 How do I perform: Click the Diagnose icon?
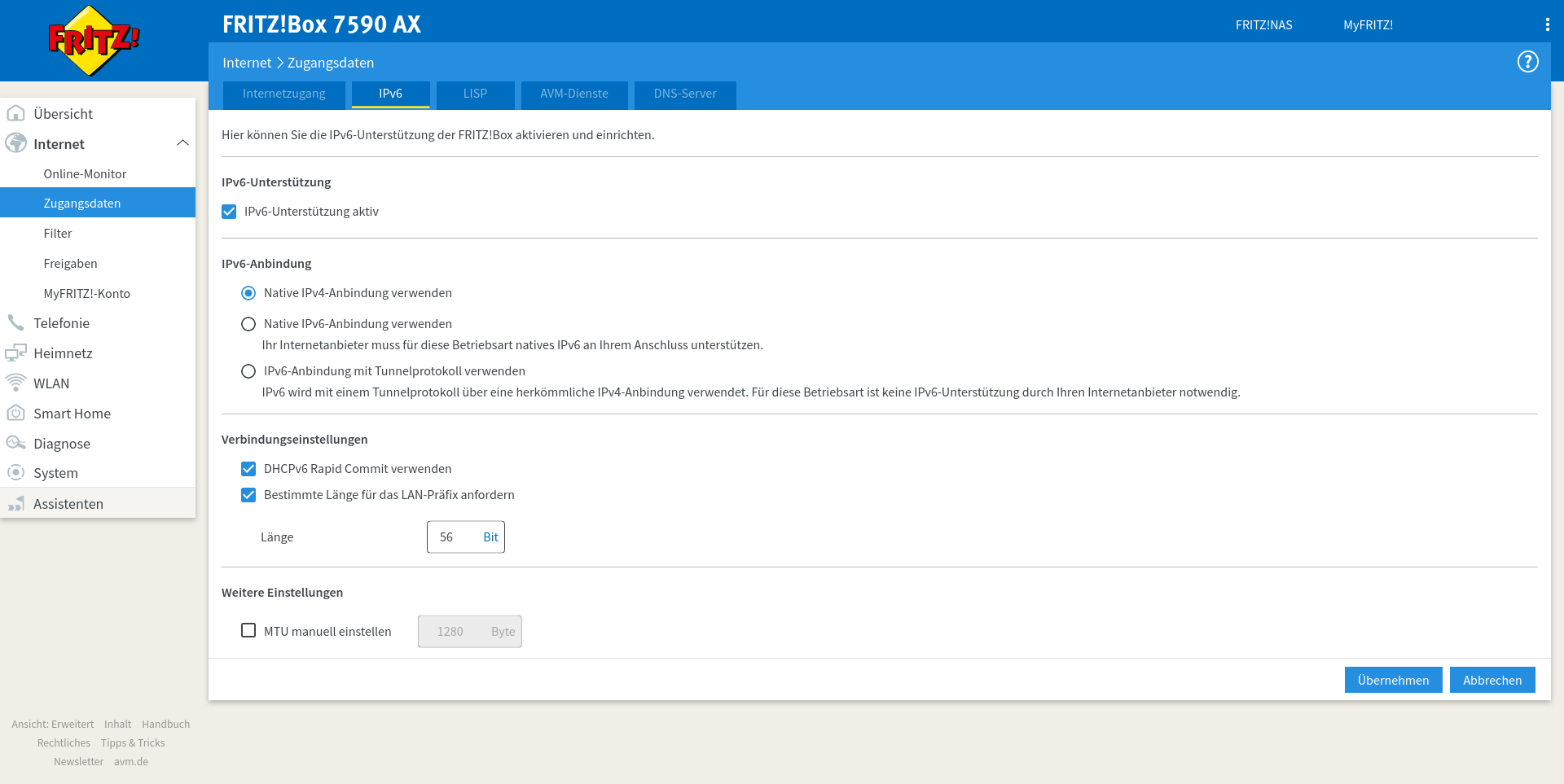click(x=15, y=443)
